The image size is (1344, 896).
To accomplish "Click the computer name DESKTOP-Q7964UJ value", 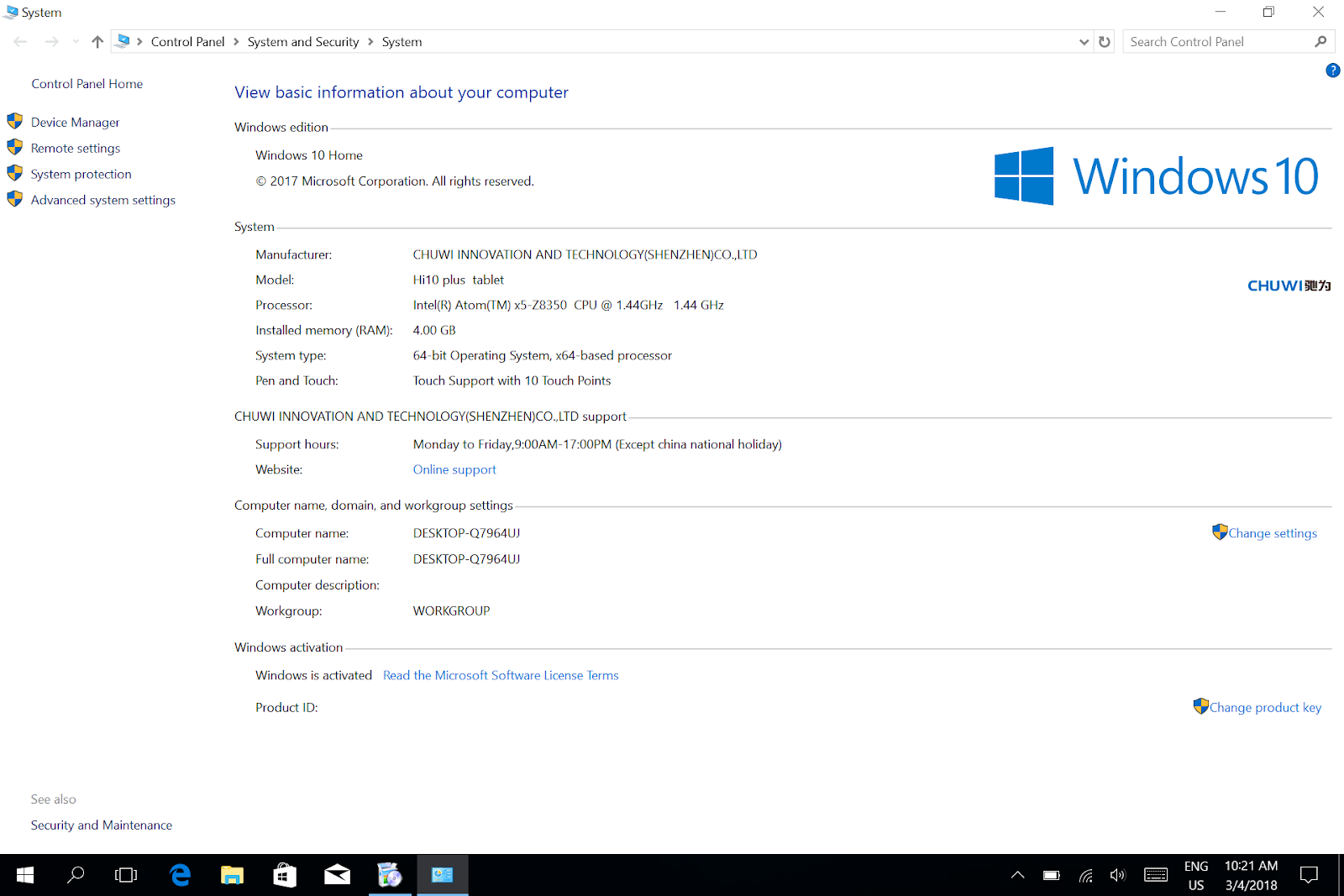I will (466, 533).
